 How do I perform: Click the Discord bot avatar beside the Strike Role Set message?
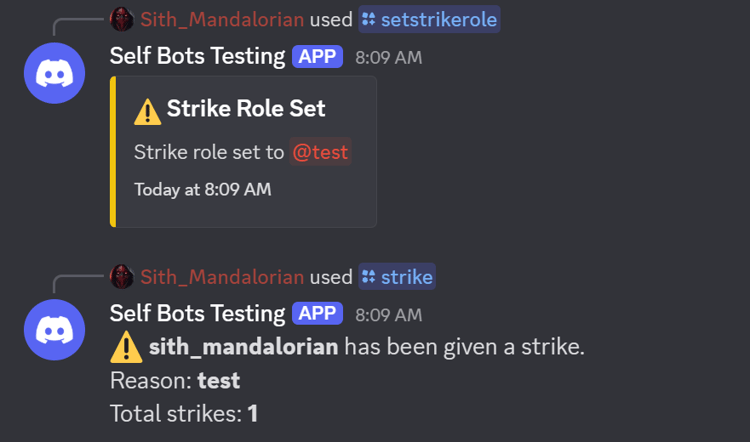pyautogui.click(x=55, y=72)
